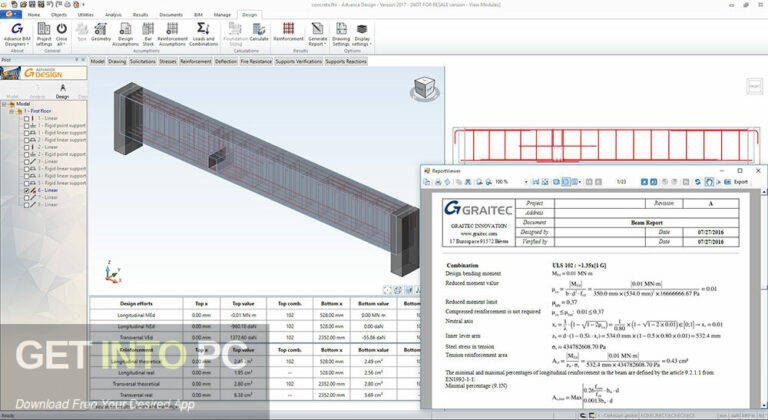Check the box for 3 - Linear
The image size is (768, 420).
click(x=27, y=162)
